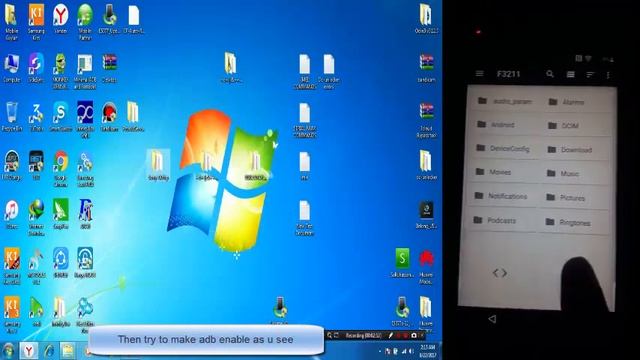
Task: Click the pencil icon on recording toolbar
Action: click(x=390, y=336)
